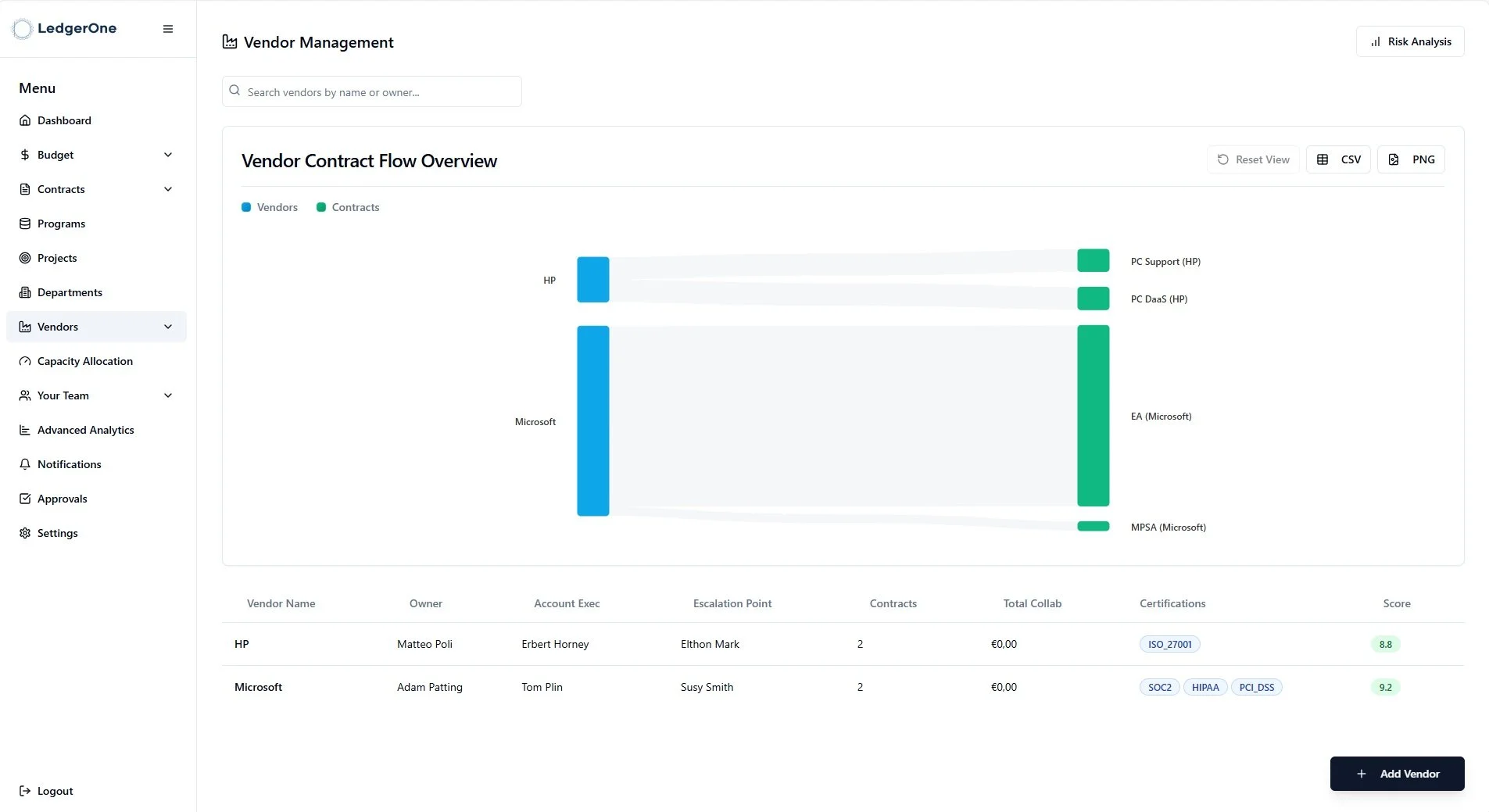Screen dimensions: 1489x812
Task: Click the hamburger menu icon beside LedgerOne
Action: [x=168, y=29]
